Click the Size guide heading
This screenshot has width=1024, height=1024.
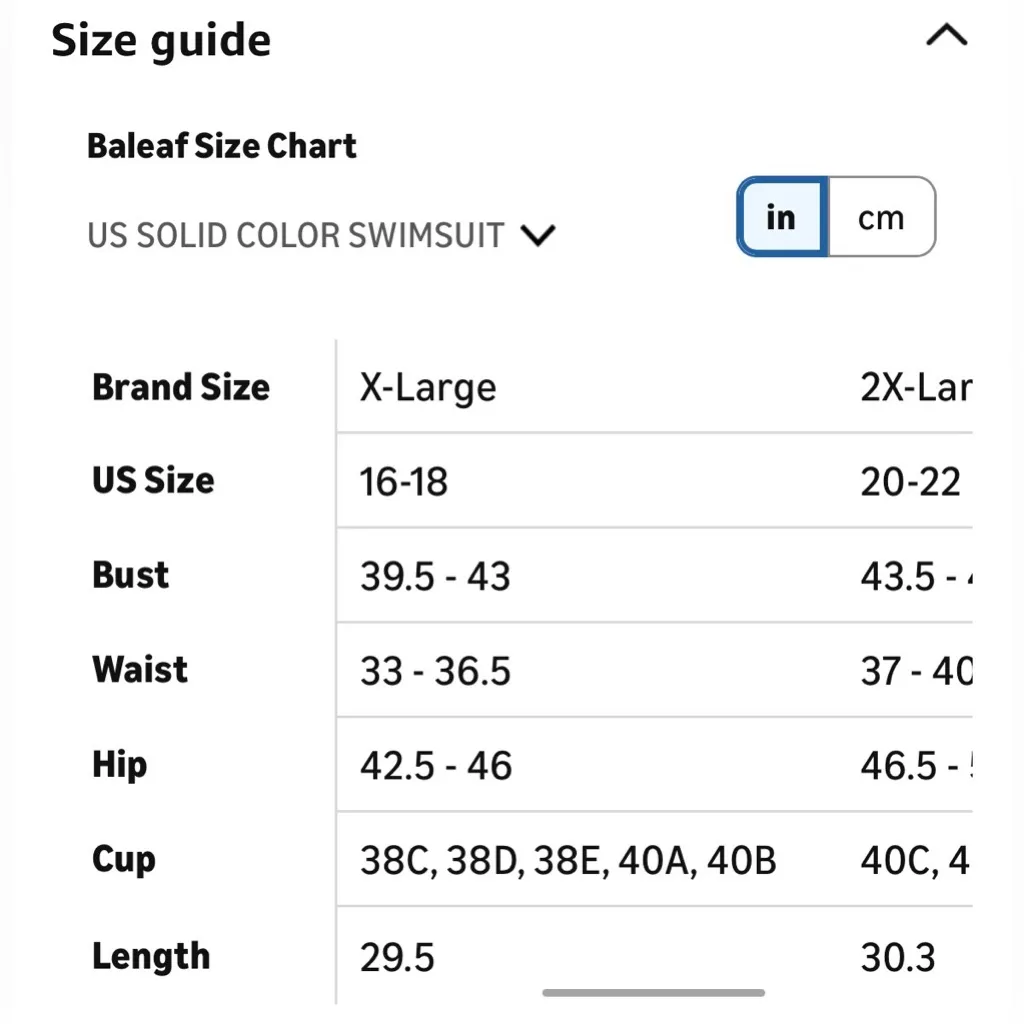(161, 41)
